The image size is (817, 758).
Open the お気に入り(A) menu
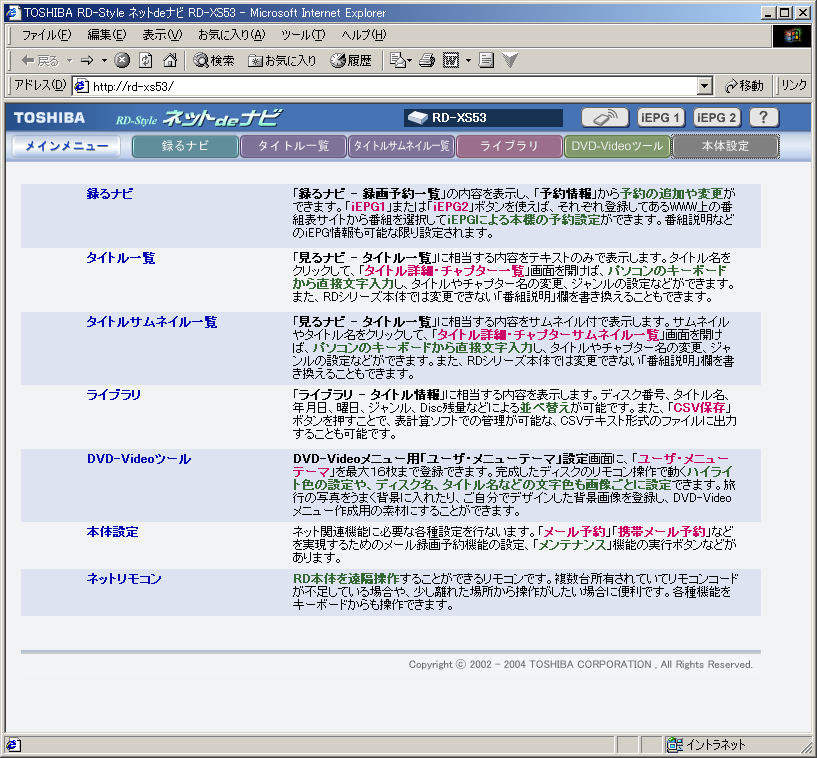pyautogui.click(x=231, y=35)
